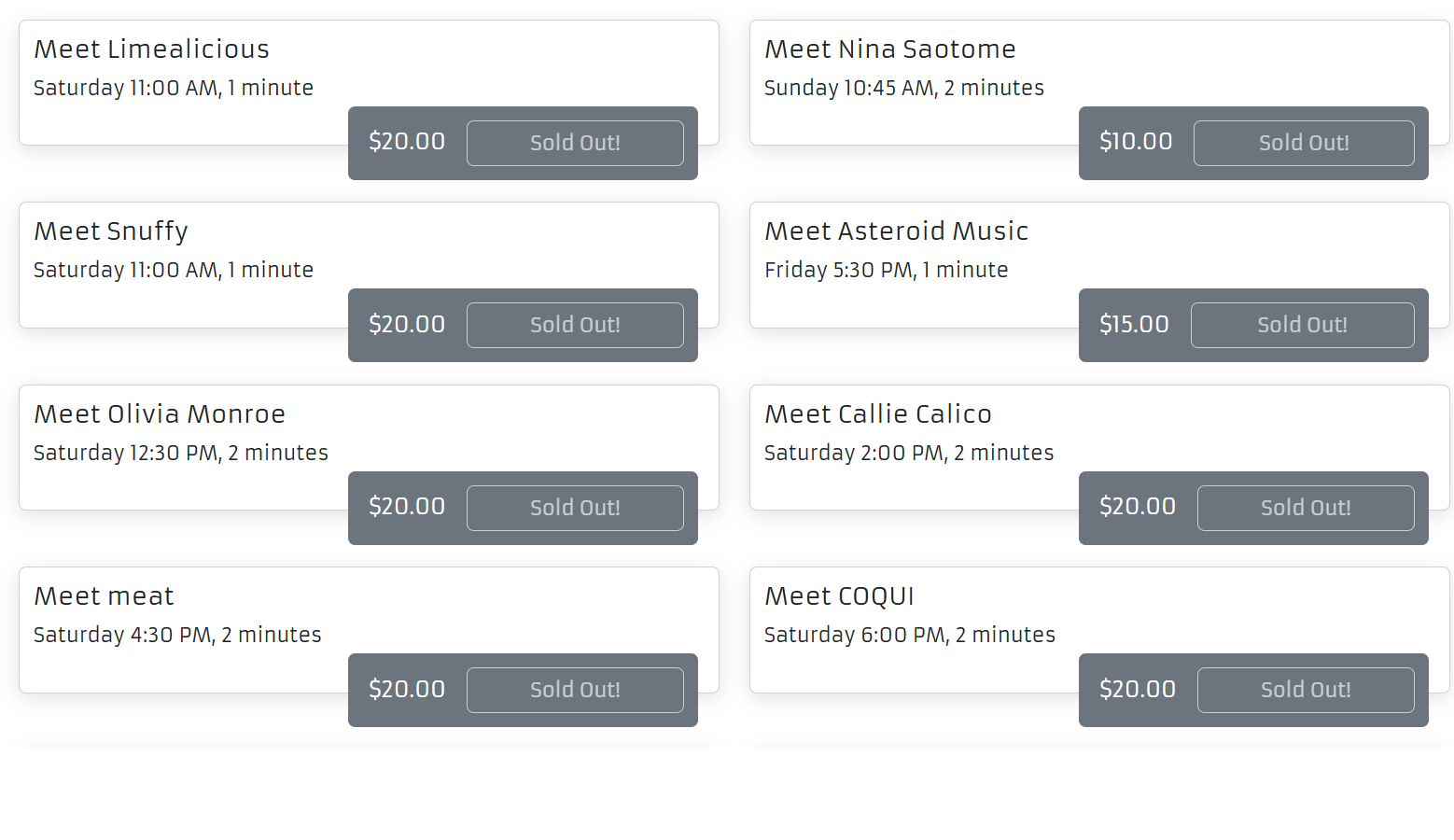The height and width of the screenshot is (840, 1454).
Task: Open the Meet COQUI card title
Action: (839, 595)
